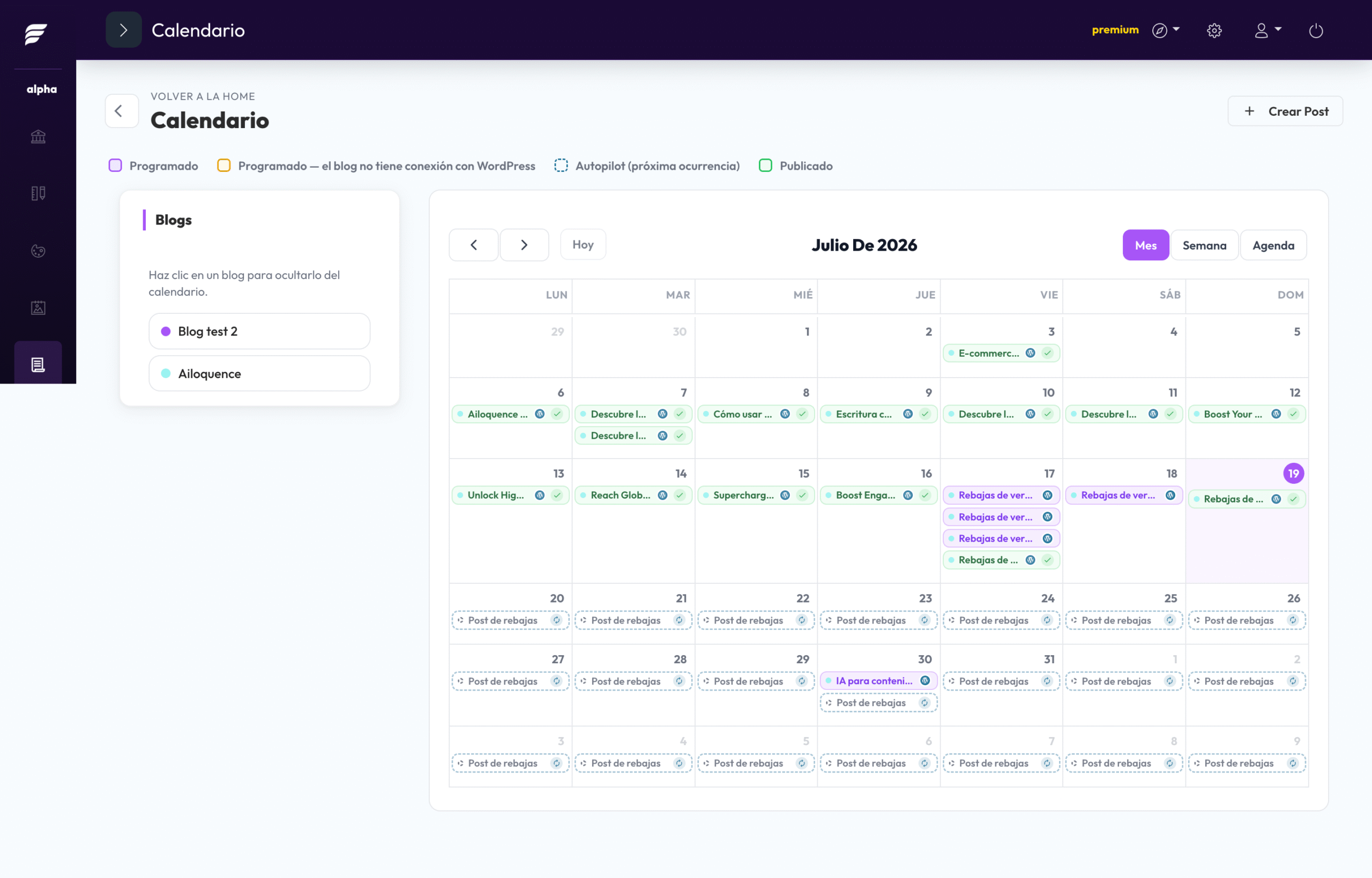Open the image gallery sidebar icon
Viewport: 1372px width, 878px height.
(38, 308)
